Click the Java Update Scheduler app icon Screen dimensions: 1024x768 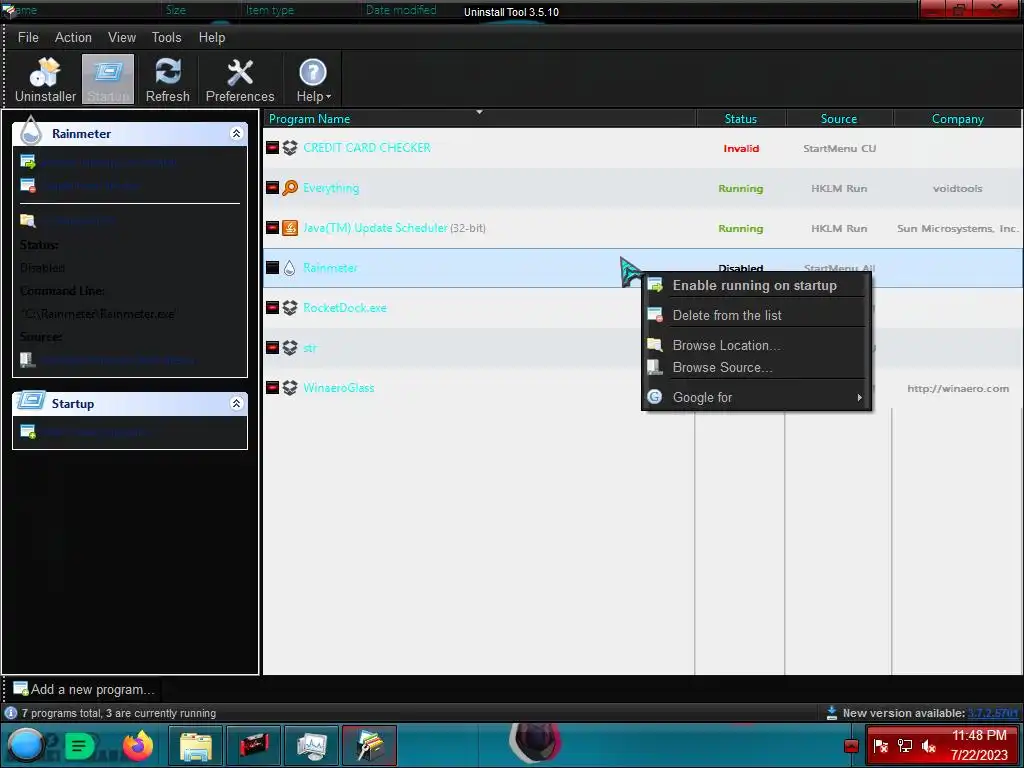[290, 227]
